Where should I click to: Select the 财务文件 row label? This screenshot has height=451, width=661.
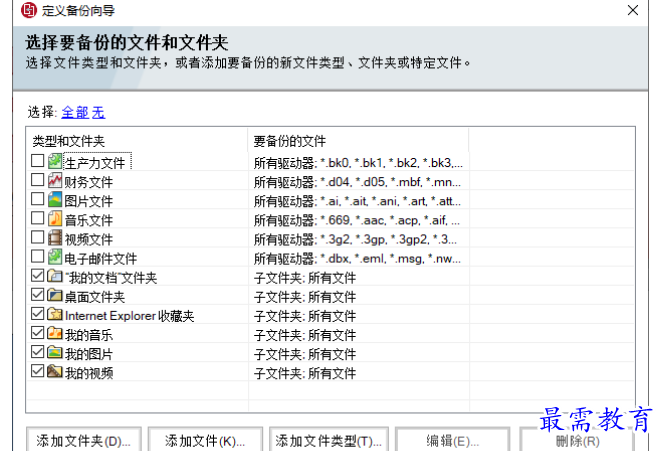(x=89, y=182)
